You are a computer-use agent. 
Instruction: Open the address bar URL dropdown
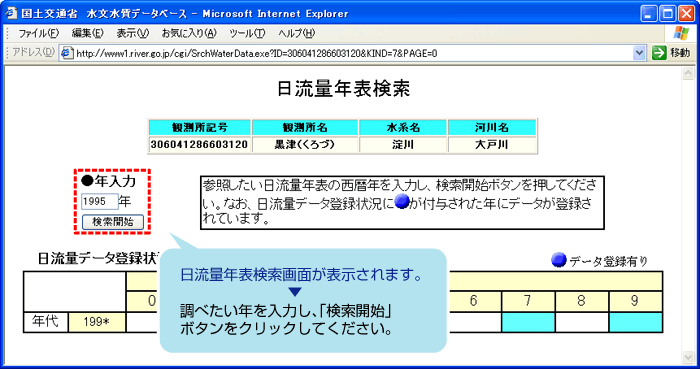point(639,53)
